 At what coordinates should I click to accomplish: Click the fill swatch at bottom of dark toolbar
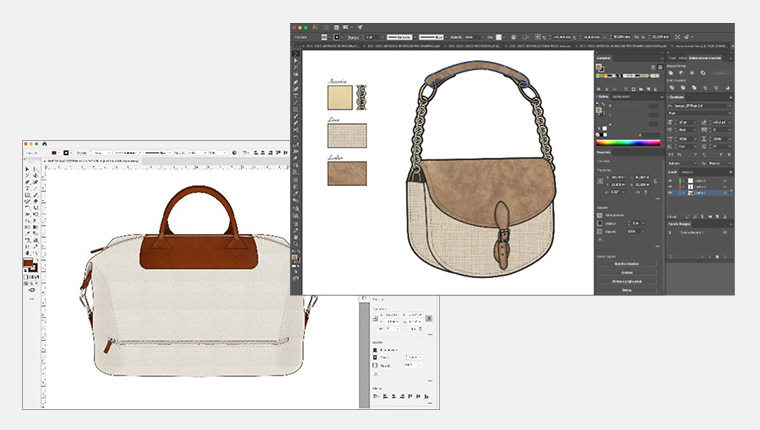click(296, 259)
